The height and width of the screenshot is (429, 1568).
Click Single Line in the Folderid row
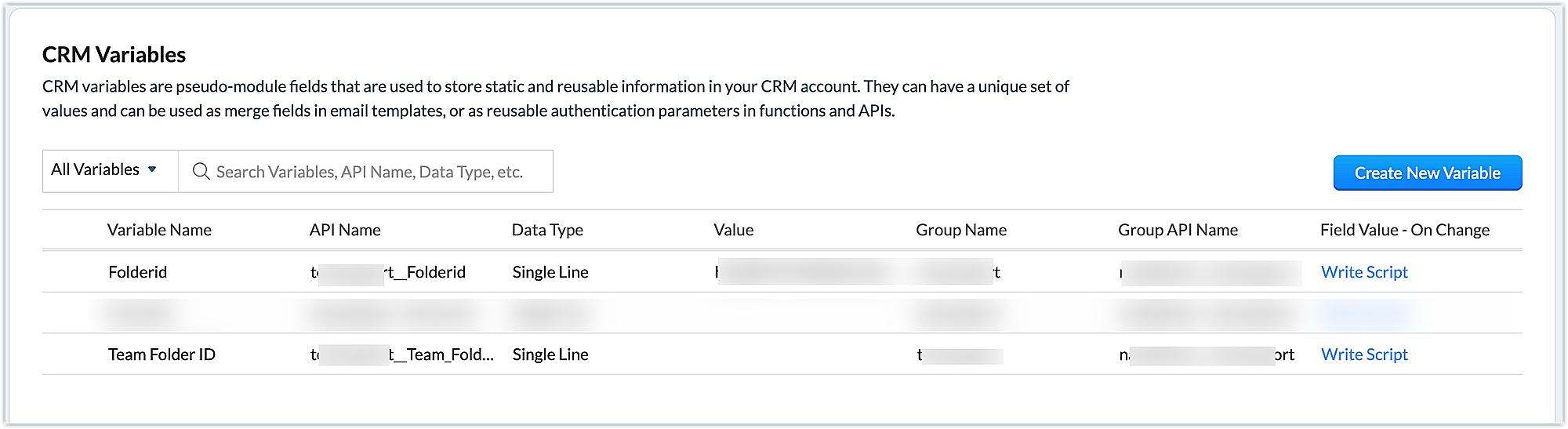(x=550, y=272)
